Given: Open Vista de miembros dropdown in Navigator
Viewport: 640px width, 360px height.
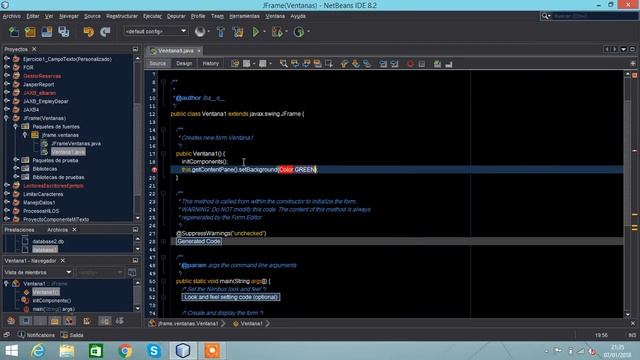Looking at the screenshot, I should [x=38, y=272].
